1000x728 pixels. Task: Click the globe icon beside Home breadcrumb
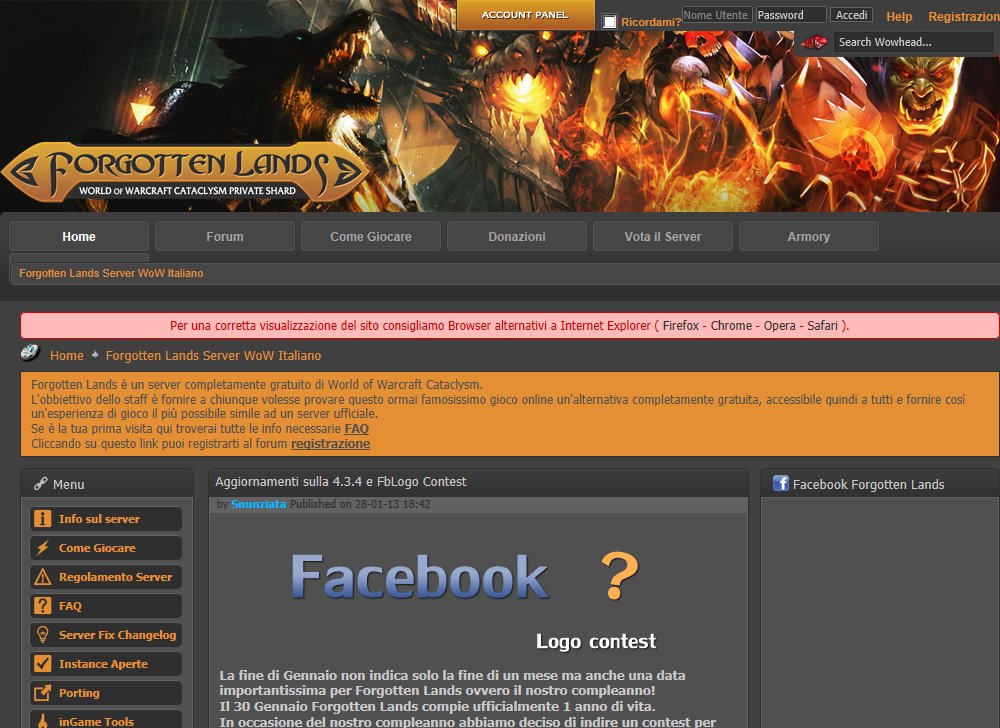30,354
